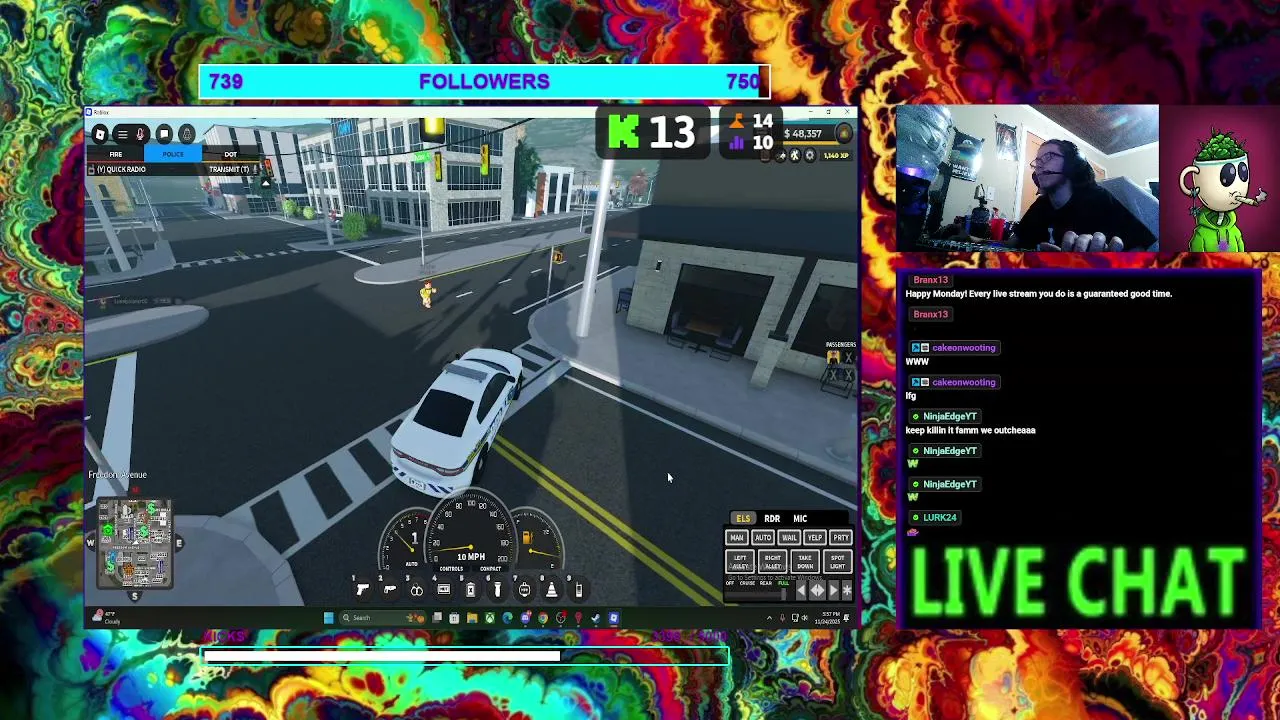The height and width of the screenshot is (720, 1280).
Task: Click the COMPACT button under speedometer
Action: (490, 569)
